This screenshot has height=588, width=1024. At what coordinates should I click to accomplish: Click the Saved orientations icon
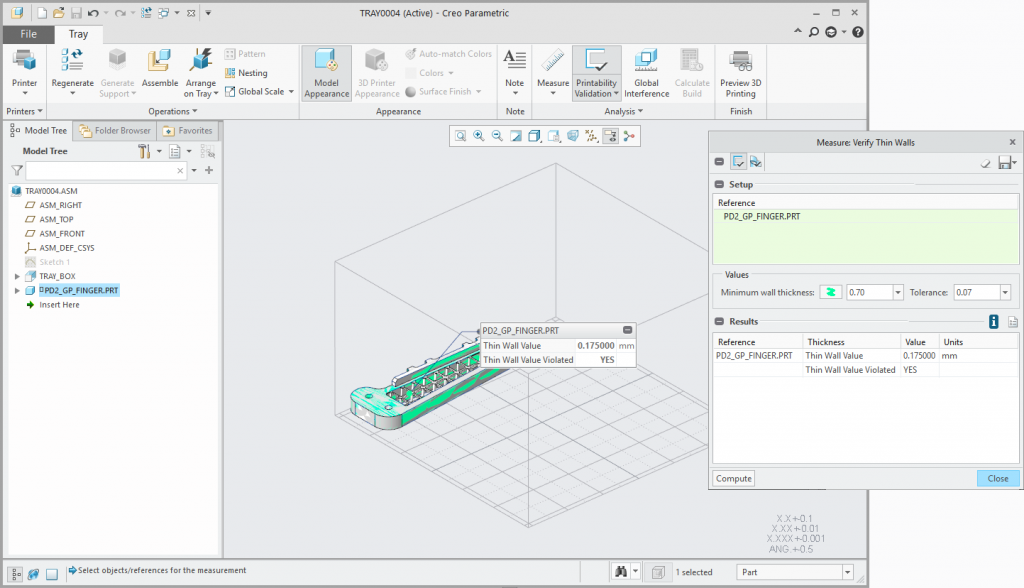point(553,136)
